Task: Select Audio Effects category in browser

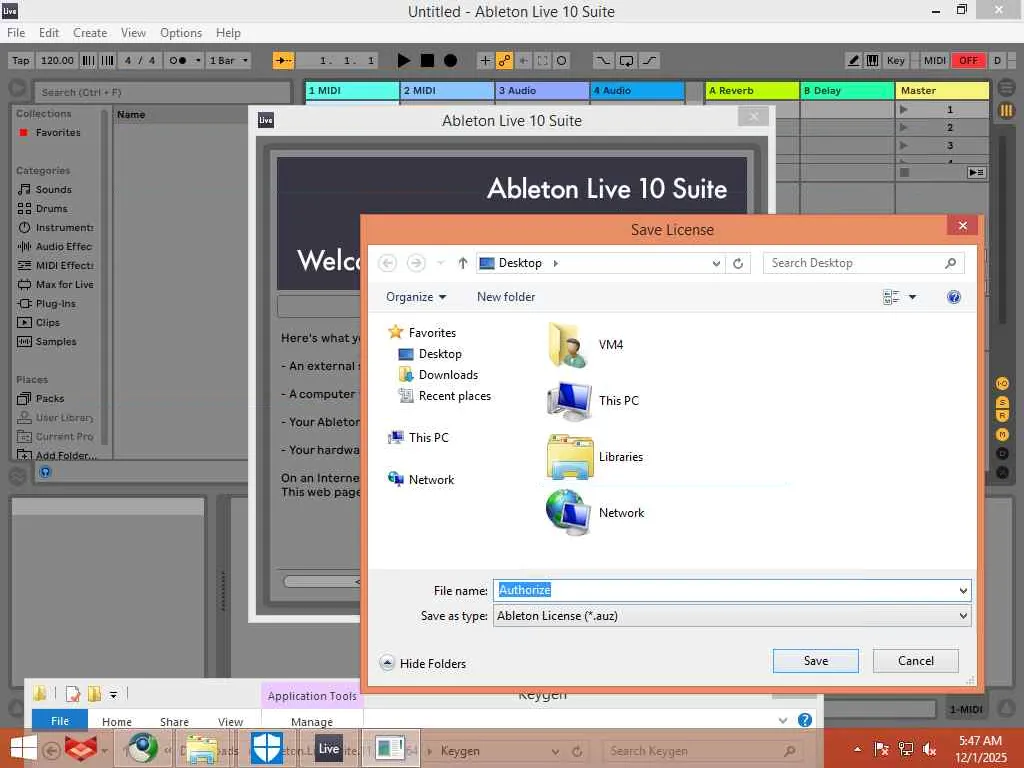Action: (63, 246)
